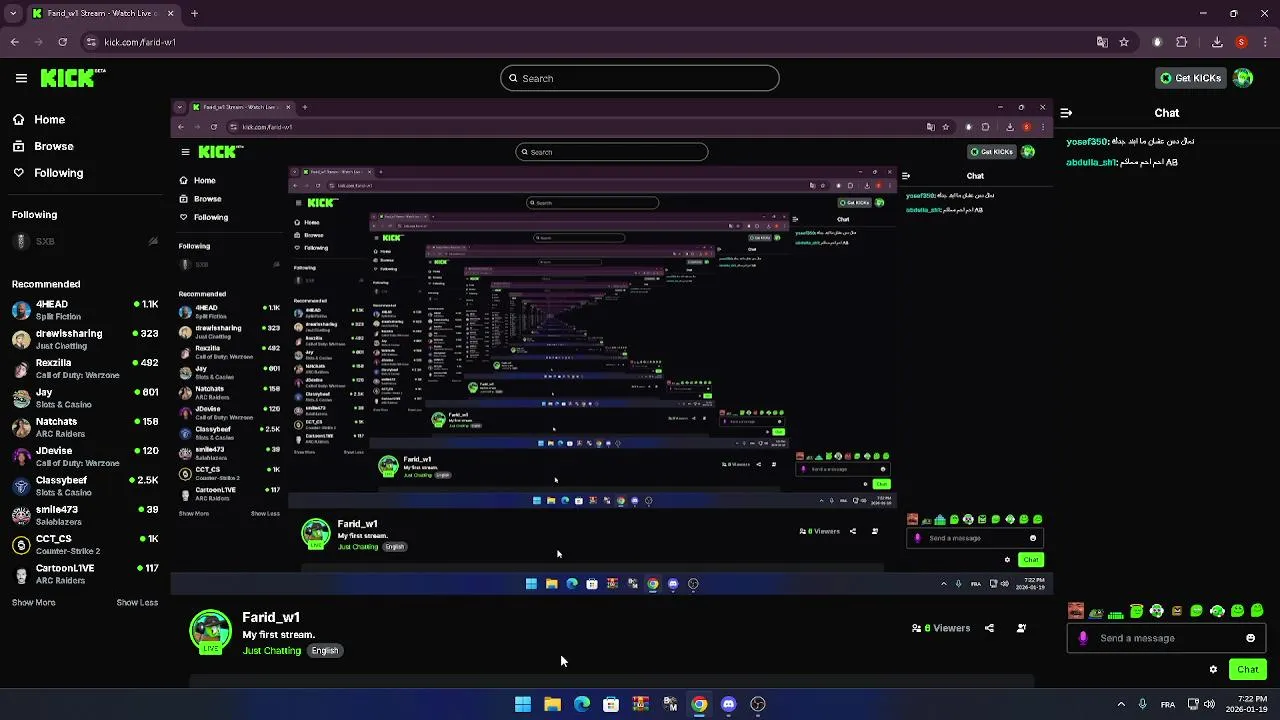Bookmark this page with star icon
Image resolution: width=1280 pixels, height=720 pixels.
pyautogui.click(x=1124, y=42)
